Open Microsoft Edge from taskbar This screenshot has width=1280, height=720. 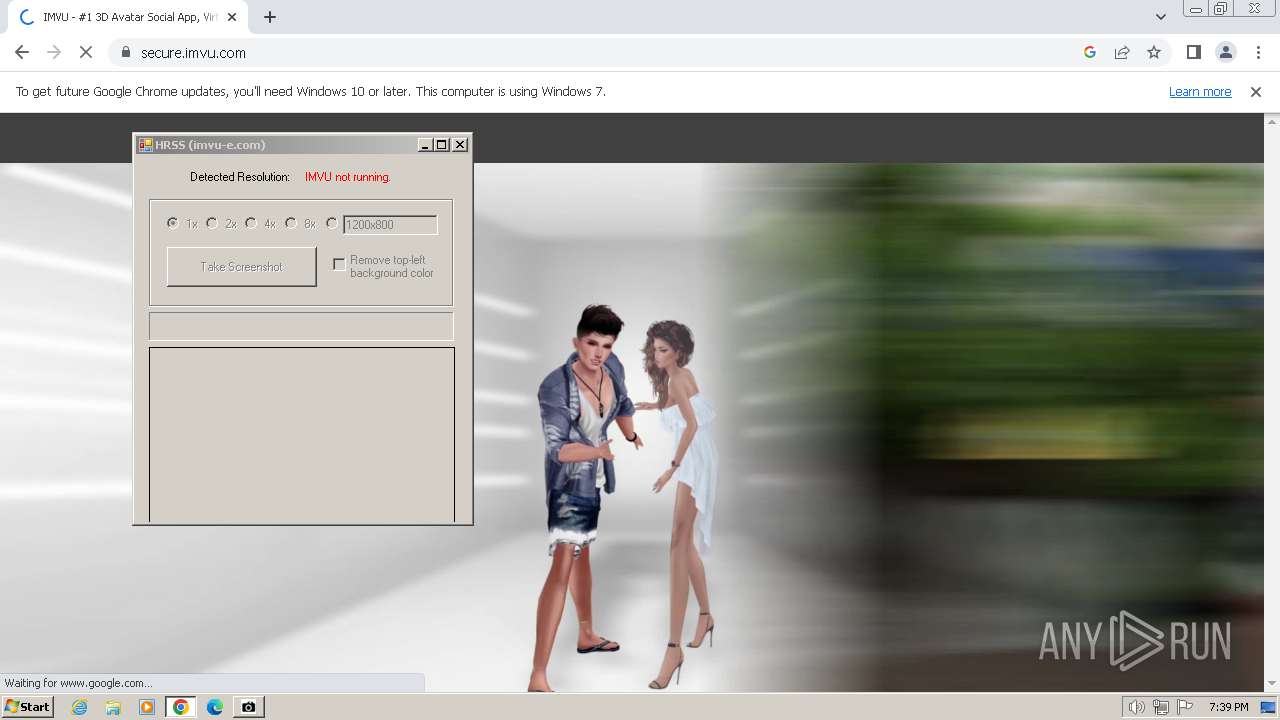tap(215, 707)
